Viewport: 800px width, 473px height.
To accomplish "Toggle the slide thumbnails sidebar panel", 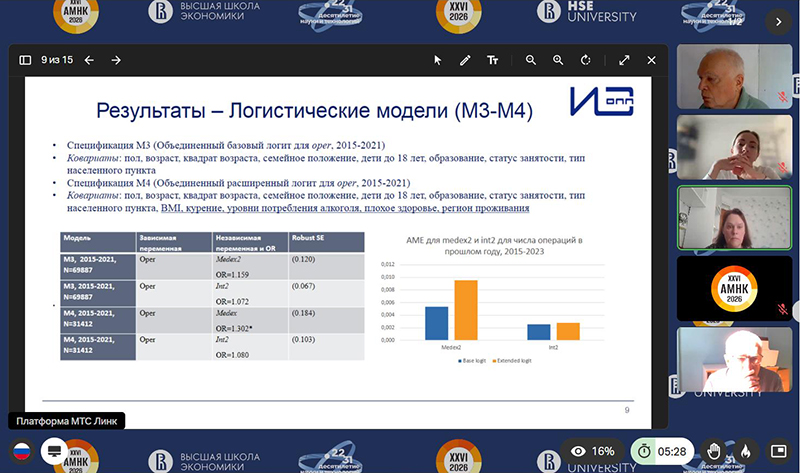I will [26, 60].
